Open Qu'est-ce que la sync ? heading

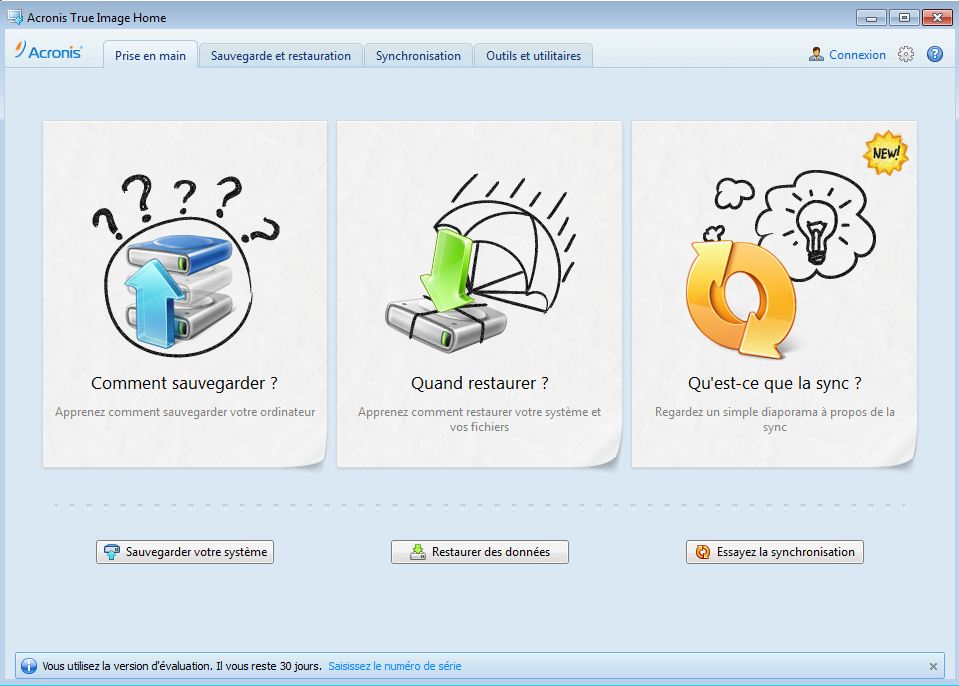pyautogui.click(x=775, y=383)
